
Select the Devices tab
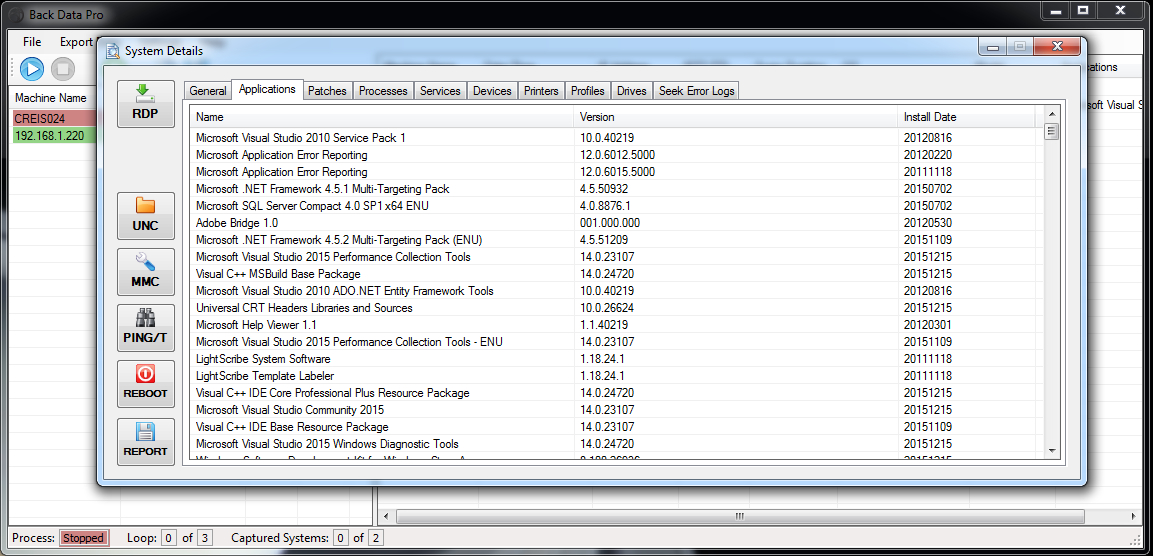pos(492,90)
